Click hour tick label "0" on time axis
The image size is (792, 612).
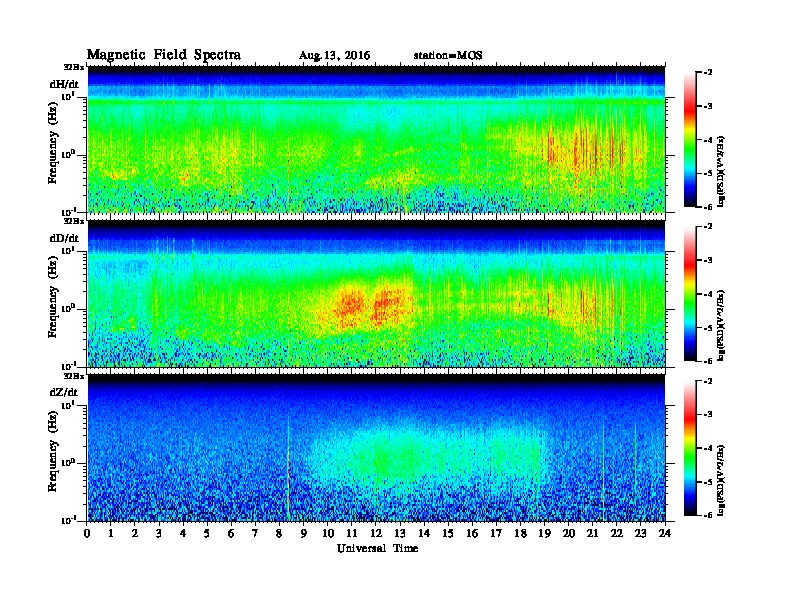click(x=87, y=534)
